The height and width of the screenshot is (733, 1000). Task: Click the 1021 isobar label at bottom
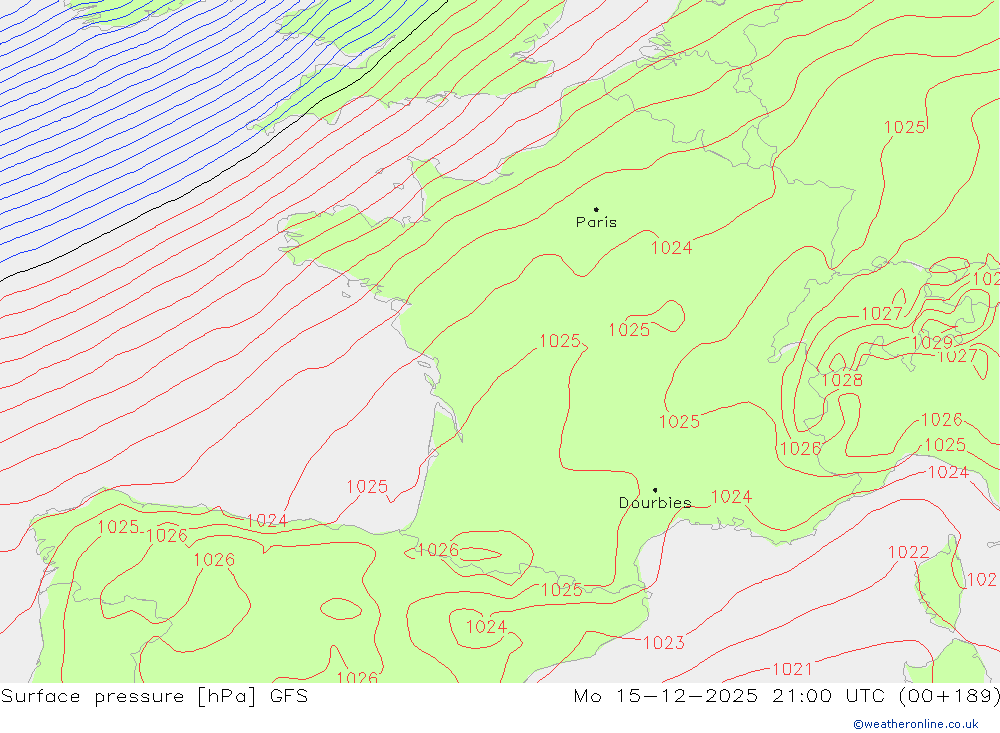[792, 669]
